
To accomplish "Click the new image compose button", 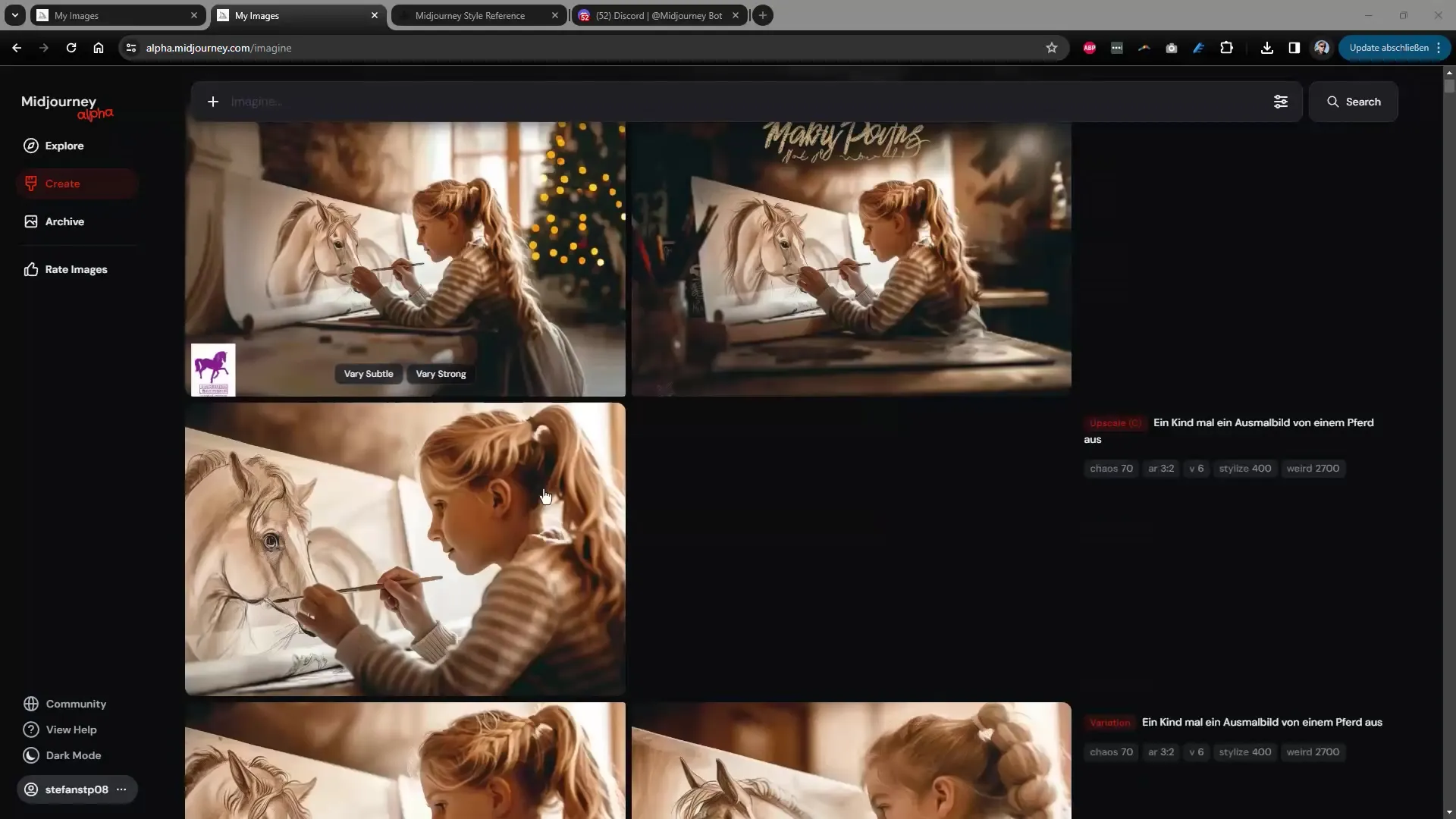I will 212,101.
